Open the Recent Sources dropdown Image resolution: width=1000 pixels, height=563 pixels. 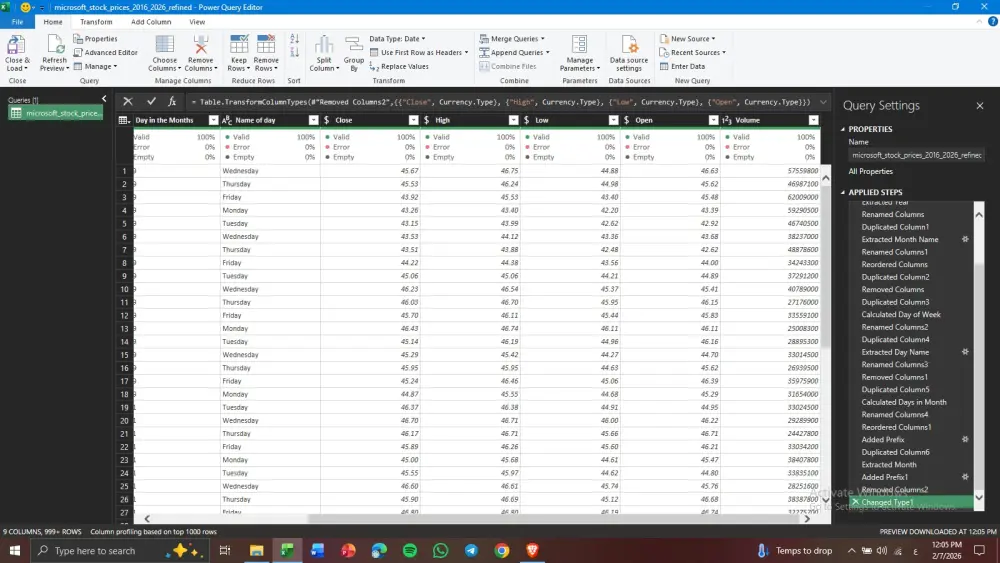(692, 53)
